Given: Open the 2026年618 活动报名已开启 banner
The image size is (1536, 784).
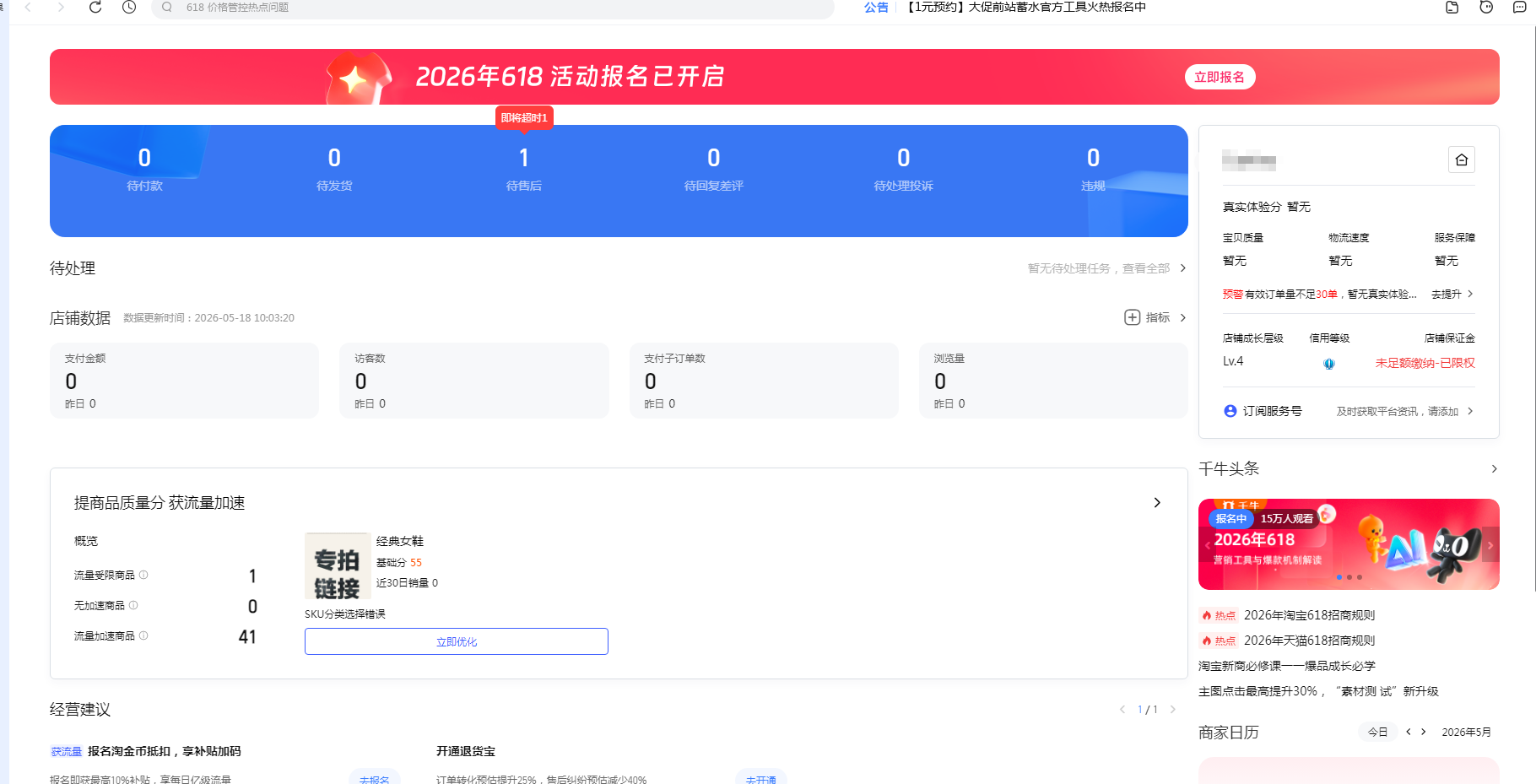Looking at the screenshot, I should 774,77.
